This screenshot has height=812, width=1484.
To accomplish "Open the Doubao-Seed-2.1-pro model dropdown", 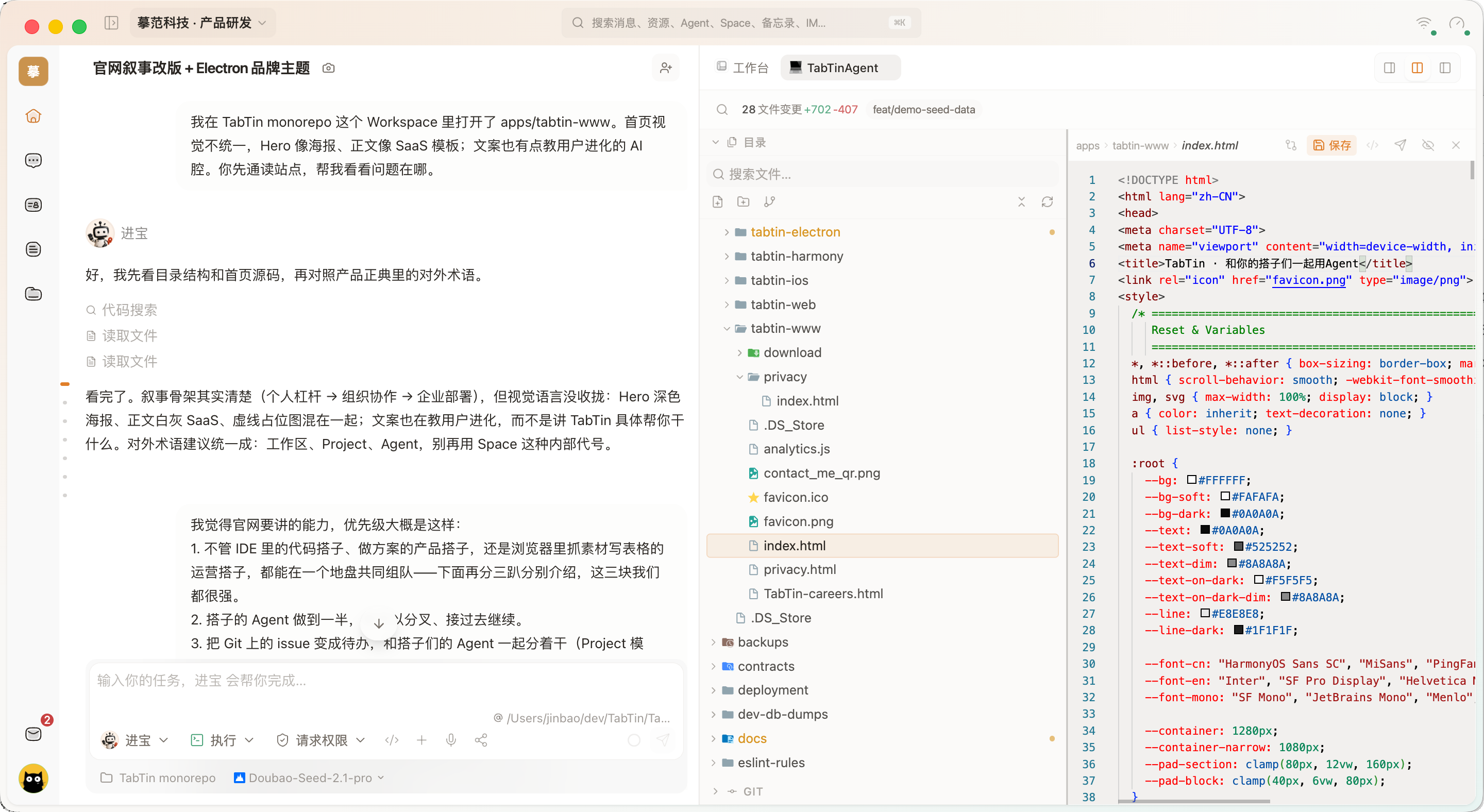I will pos(309,777).
